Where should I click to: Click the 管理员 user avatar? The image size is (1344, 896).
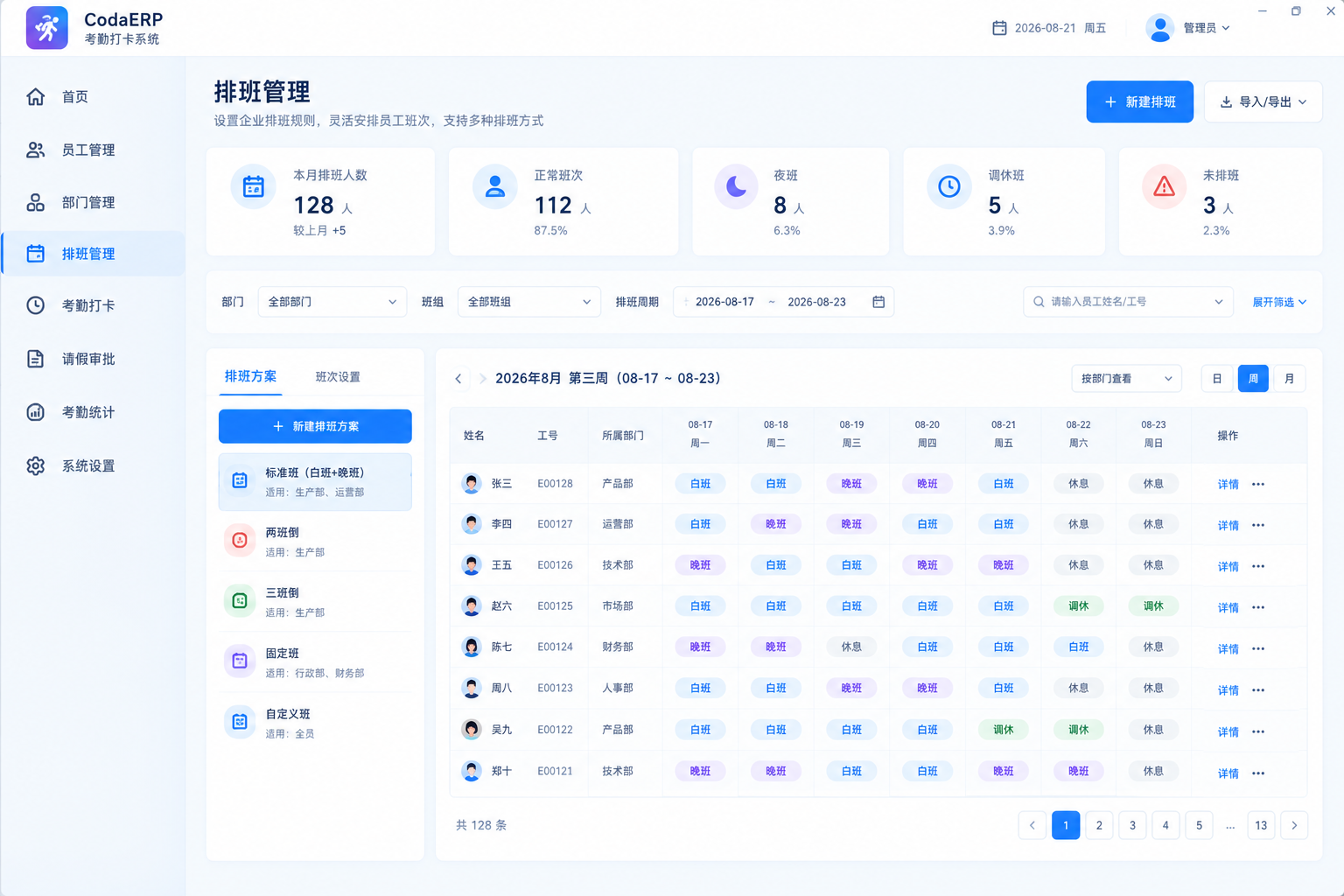(x=1159, y=28)
